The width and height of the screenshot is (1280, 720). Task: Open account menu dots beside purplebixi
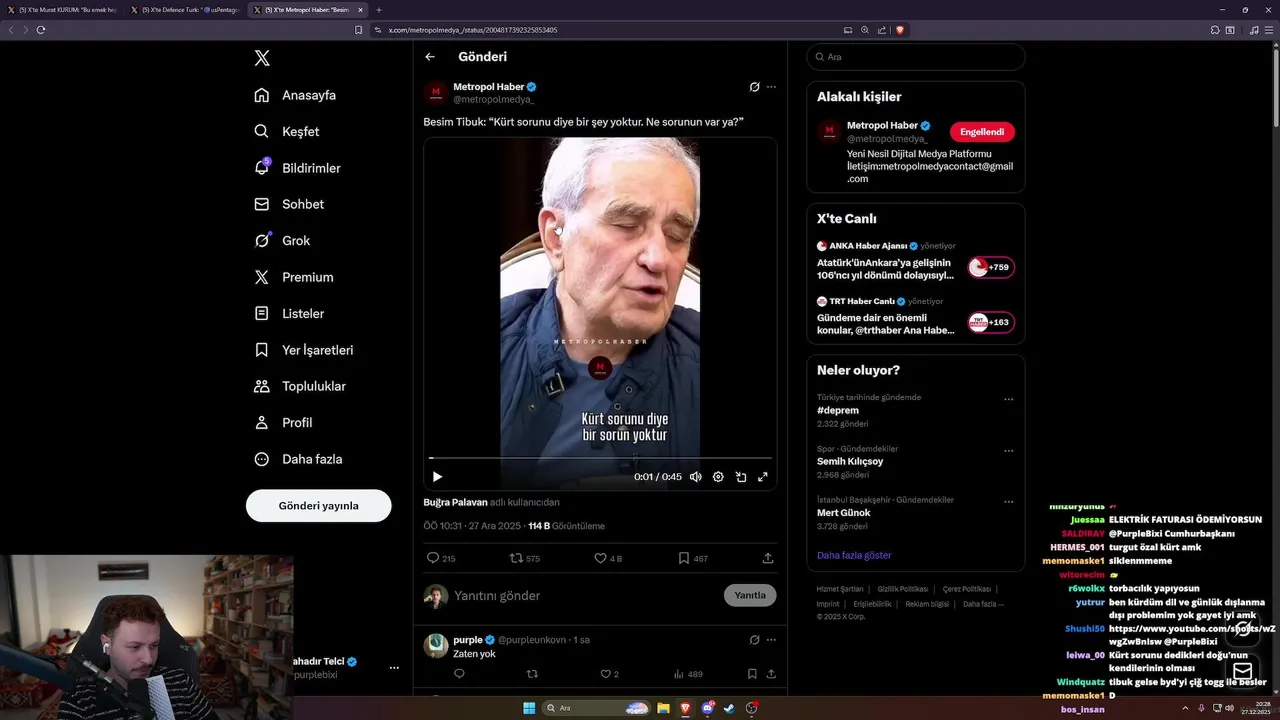394,668
